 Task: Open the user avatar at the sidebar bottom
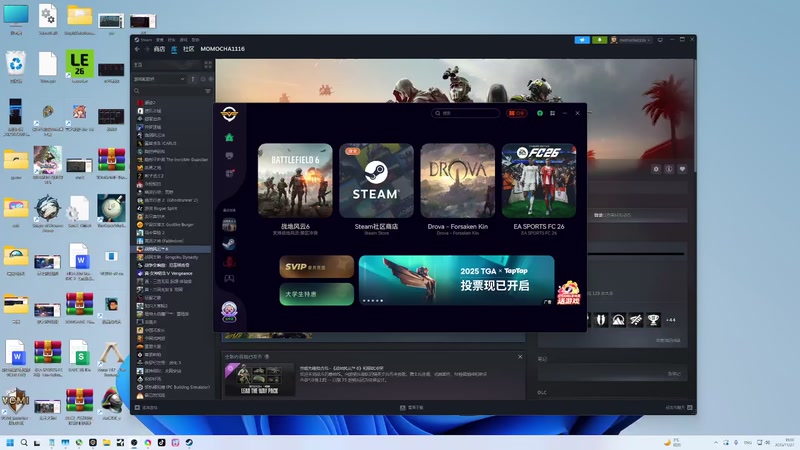229,311
